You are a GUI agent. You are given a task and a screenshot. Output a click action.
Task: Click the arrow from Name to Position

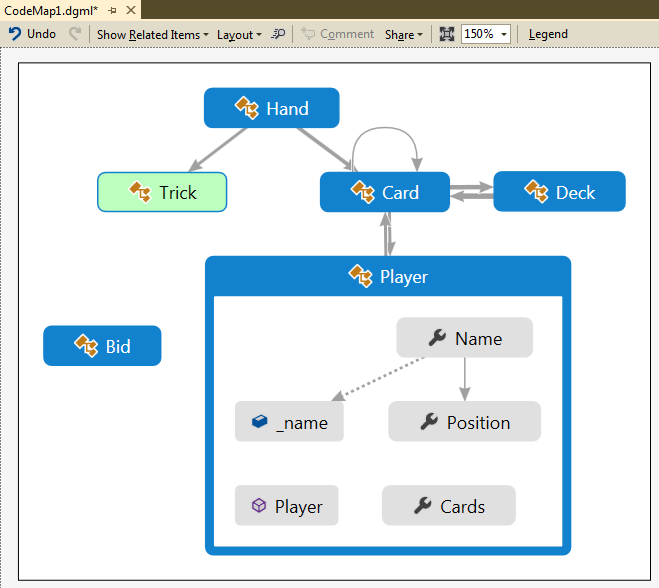pyautogui.click(x=464, y=378)
